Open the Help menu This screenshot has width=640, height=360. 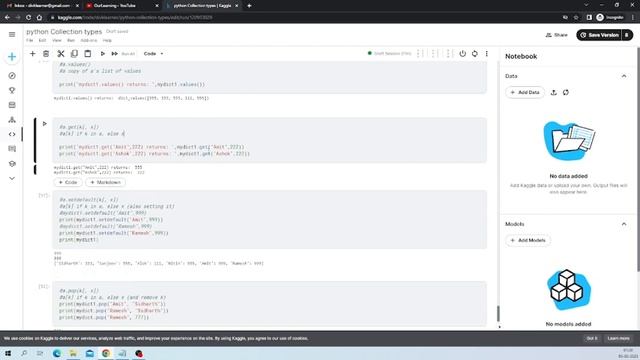tap(107, 40)
